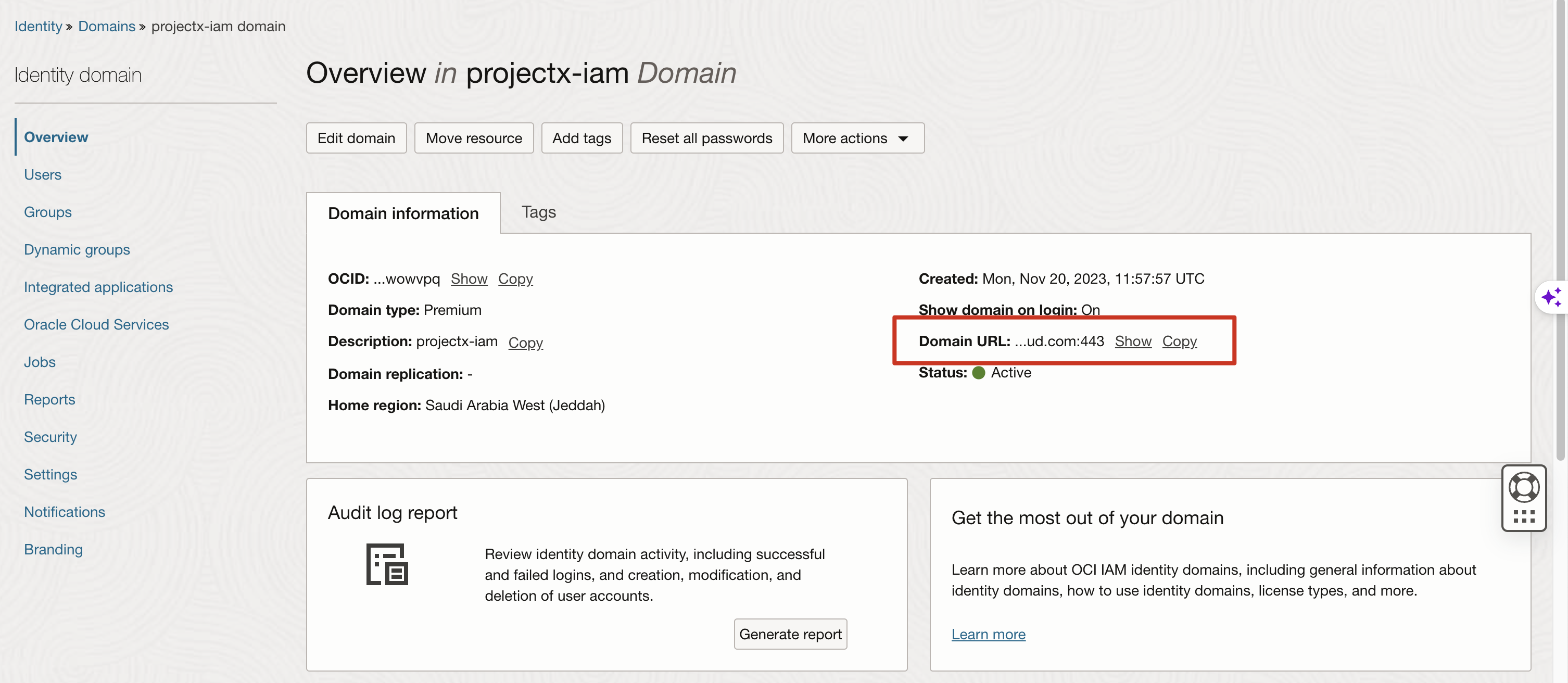This screenshot has width=1568, height=683.
Task: Navigate to Domains breadcrumb link
Action: (x=107, y=26)
